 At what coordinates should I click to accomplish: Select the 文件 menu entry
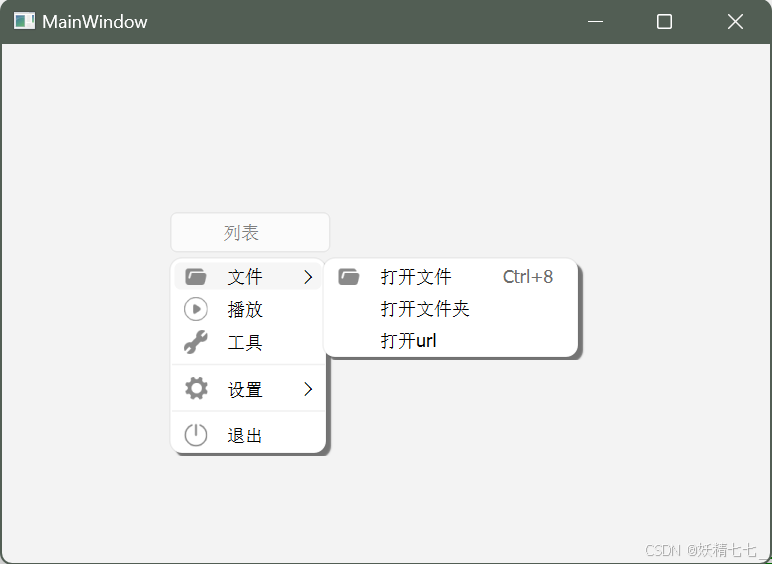point(248,277)
